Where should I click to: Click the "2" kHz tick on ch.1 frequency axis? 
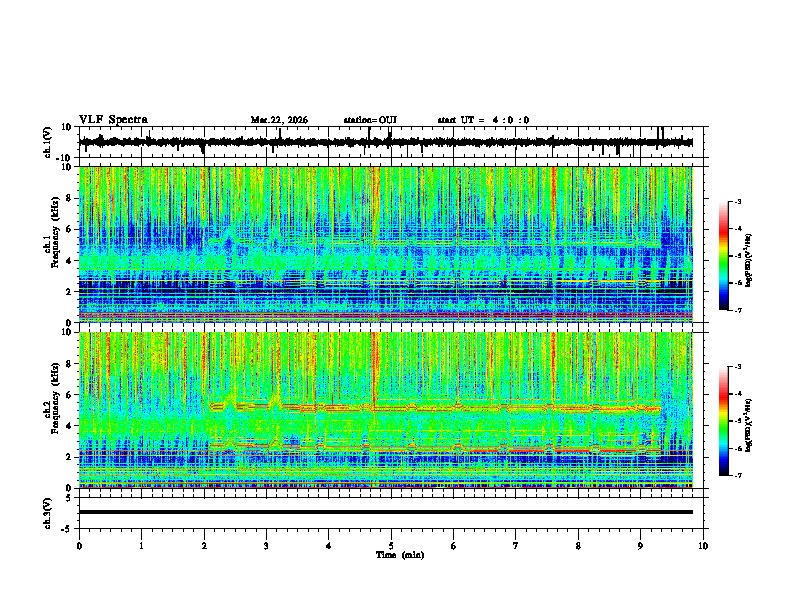tap(70, 292)
